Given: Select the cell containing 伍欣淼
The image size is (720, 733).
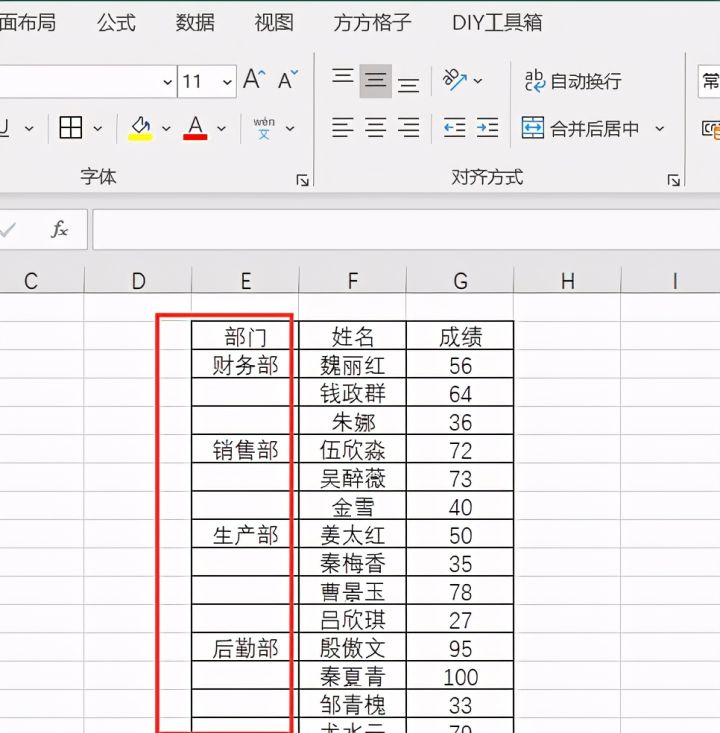Looking at the screenshot, I should [x=353, y=449].
